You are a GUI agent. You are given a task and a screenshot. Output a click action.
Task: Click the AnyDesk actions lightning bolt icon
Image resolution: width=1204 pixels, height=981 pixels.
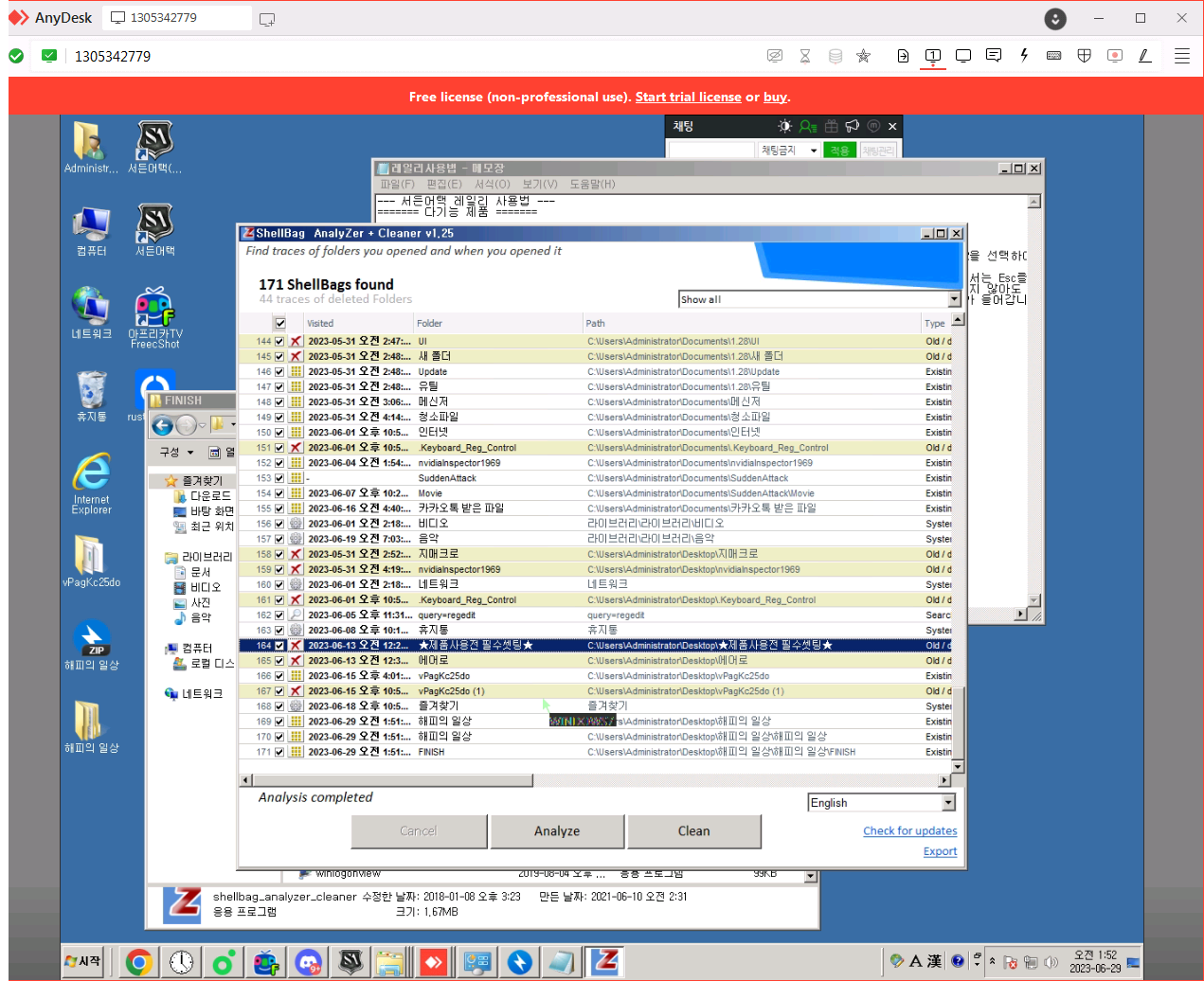point(1023,56)
